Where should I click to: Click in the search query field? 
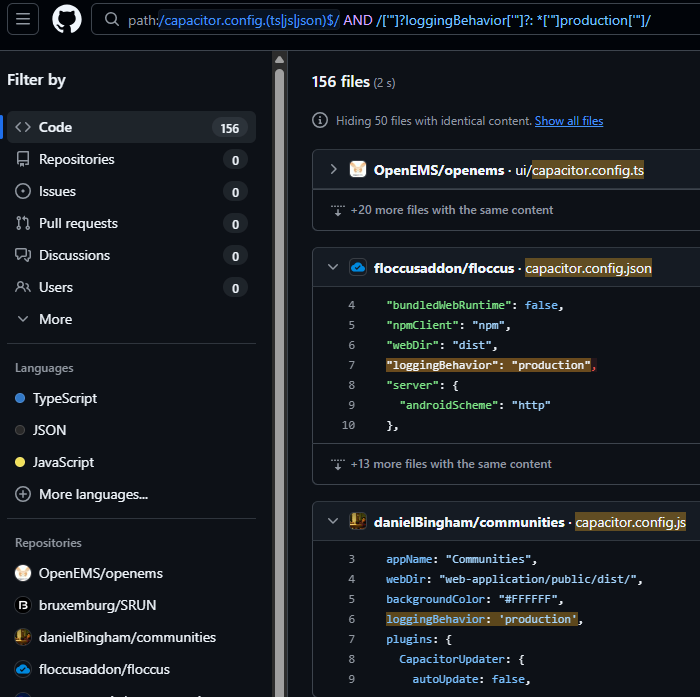tap(400, 20)
